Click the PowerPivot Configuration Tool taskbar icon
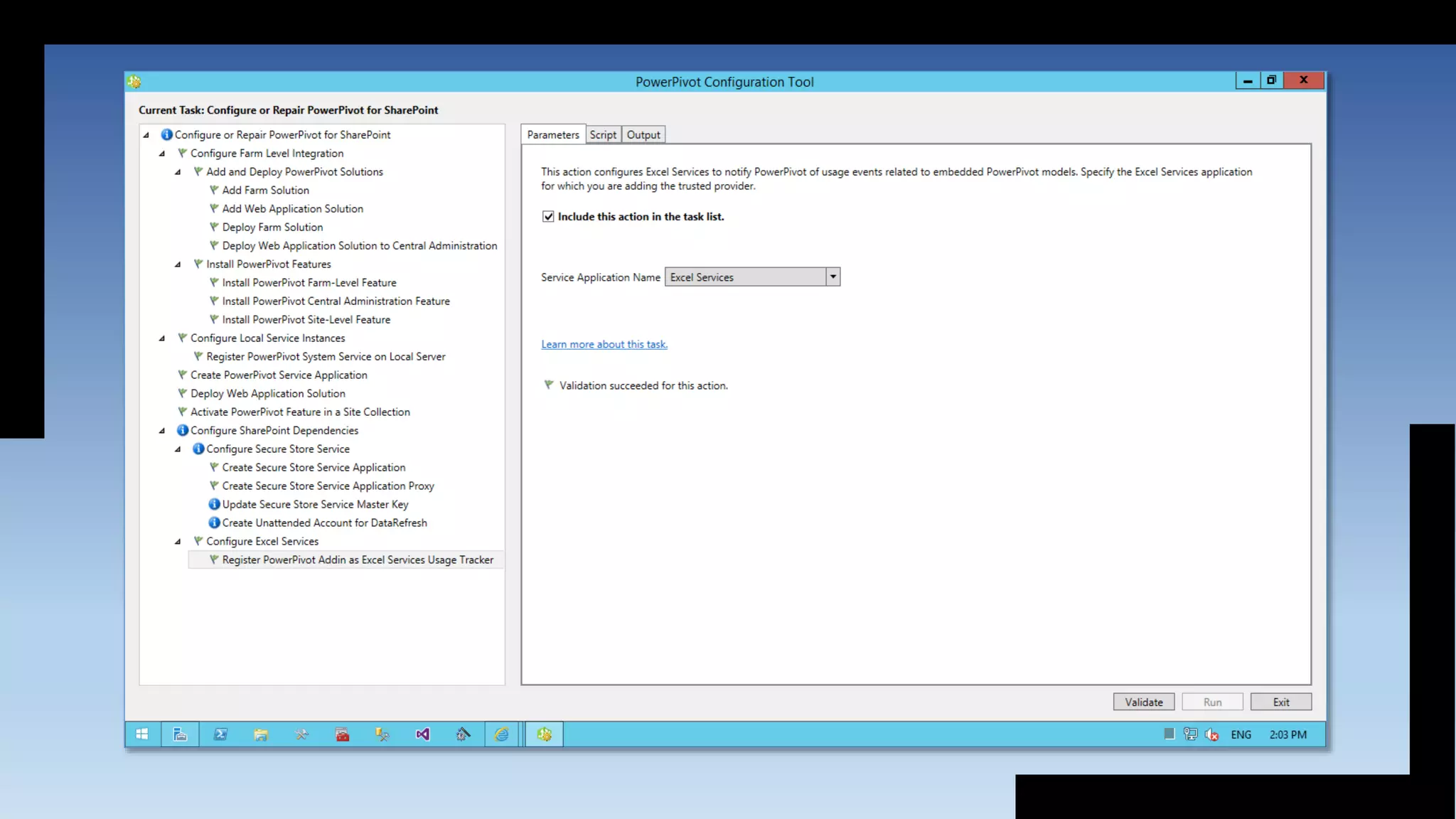 pyautogui.click(x=545, y=734)
